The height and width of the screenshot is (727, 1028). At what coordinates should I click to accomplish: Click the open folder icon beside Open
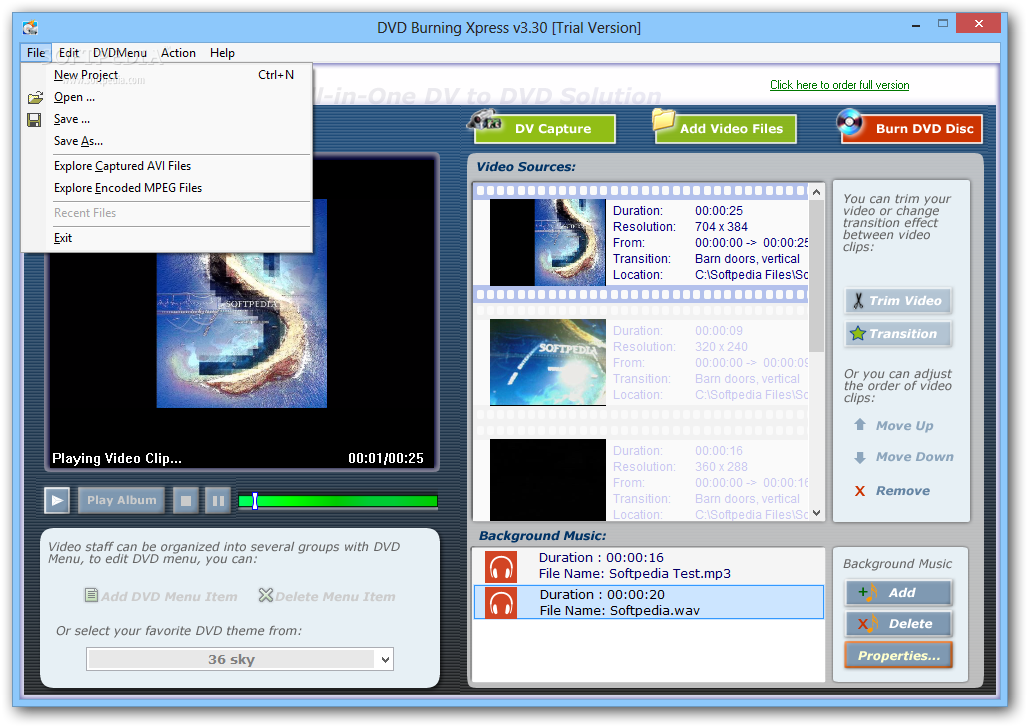[x=35, y=98]
